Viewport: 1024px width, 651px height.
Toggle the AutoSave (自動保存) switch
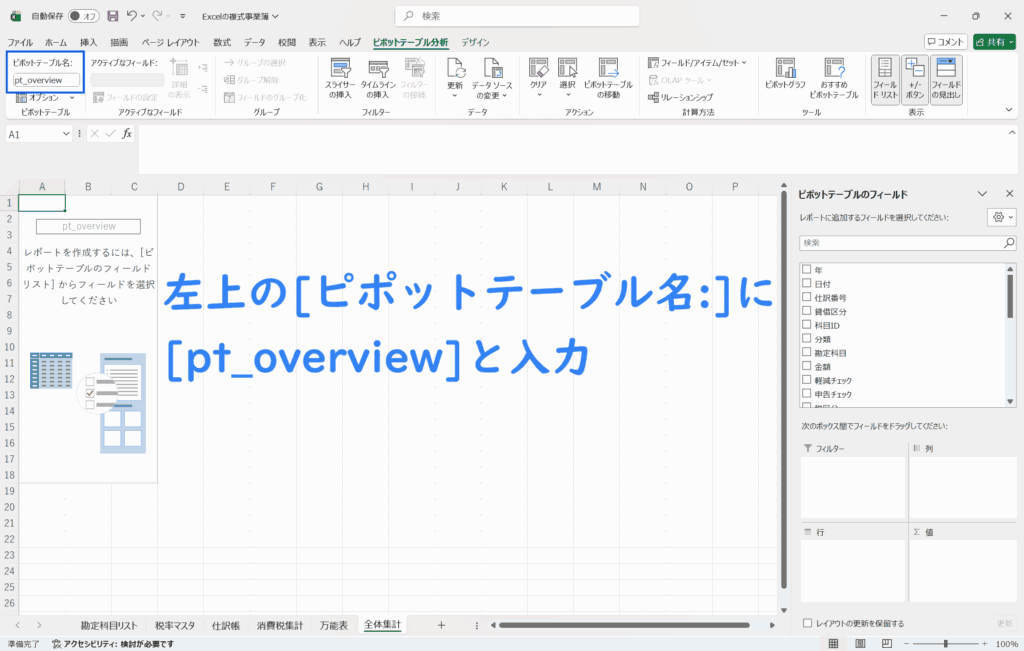[83, 16]
